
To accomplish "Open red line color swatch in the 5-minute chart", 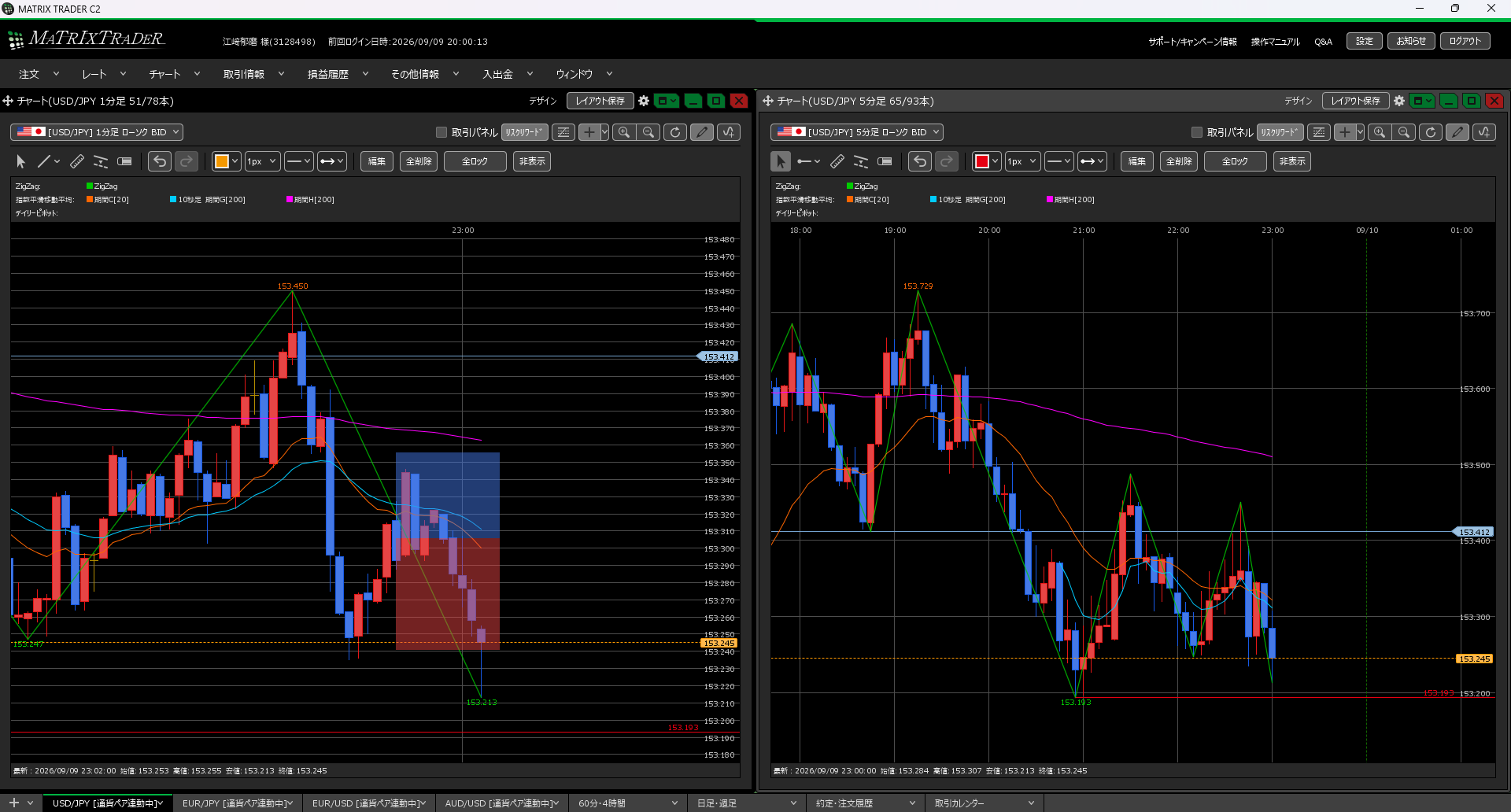I will point(986,161).
